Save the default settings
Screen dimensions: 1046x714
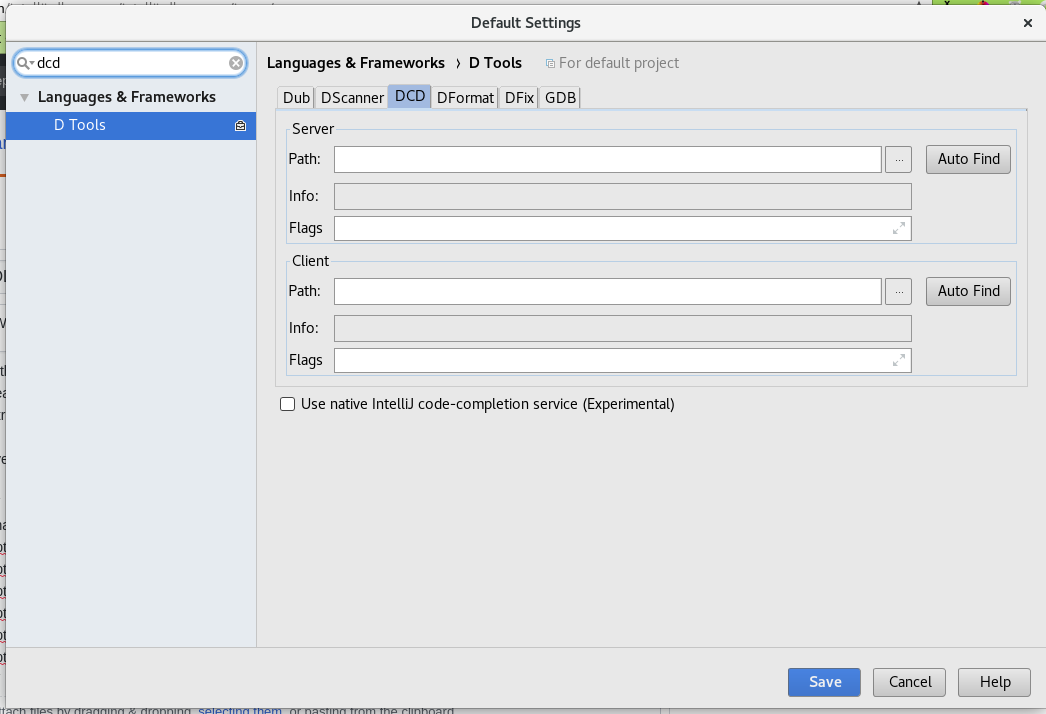point(823,682)
